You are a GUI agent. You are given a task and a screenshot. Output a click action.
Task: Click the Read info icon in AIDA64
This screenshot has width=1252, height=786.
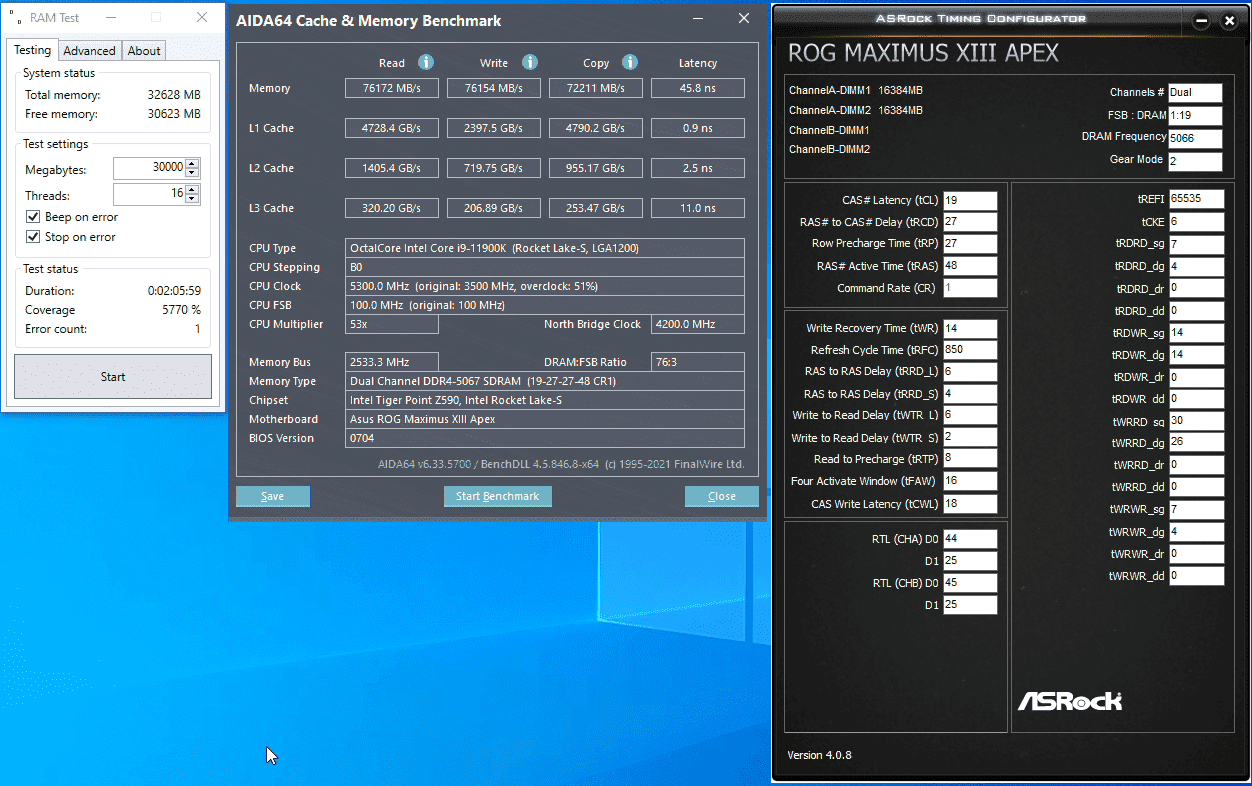pos(425,62)
